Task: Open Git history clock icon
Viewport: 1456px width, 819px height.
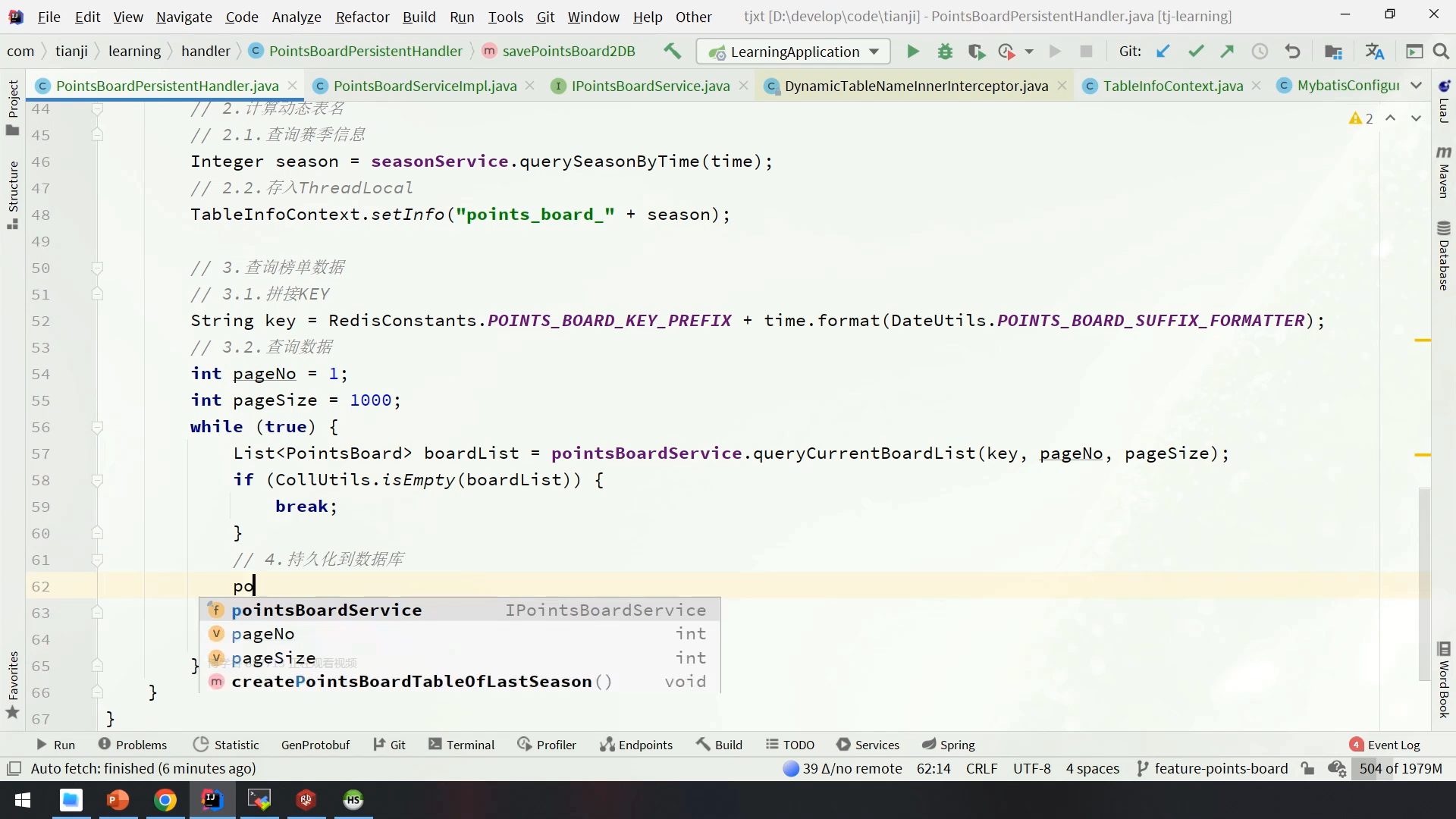Action: 1260,52
